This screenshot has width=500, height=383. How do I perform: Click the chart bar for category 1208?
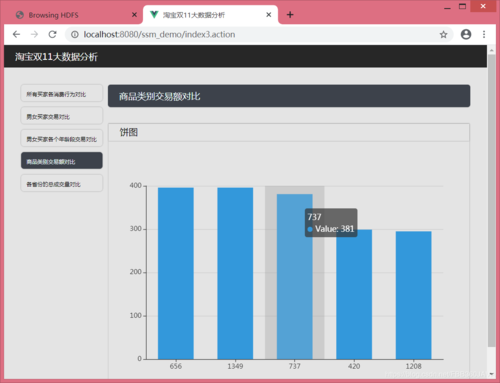pos(413,295)
